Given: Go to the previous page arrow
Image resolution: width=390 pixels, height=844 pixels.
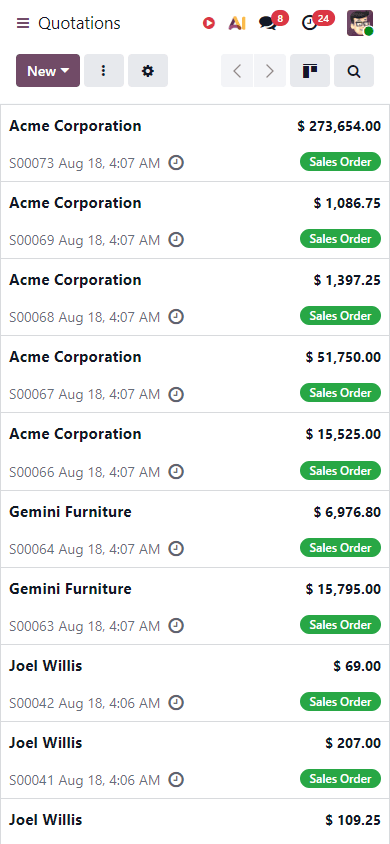Looking at the screenshot, I should [x=237, y=71].
